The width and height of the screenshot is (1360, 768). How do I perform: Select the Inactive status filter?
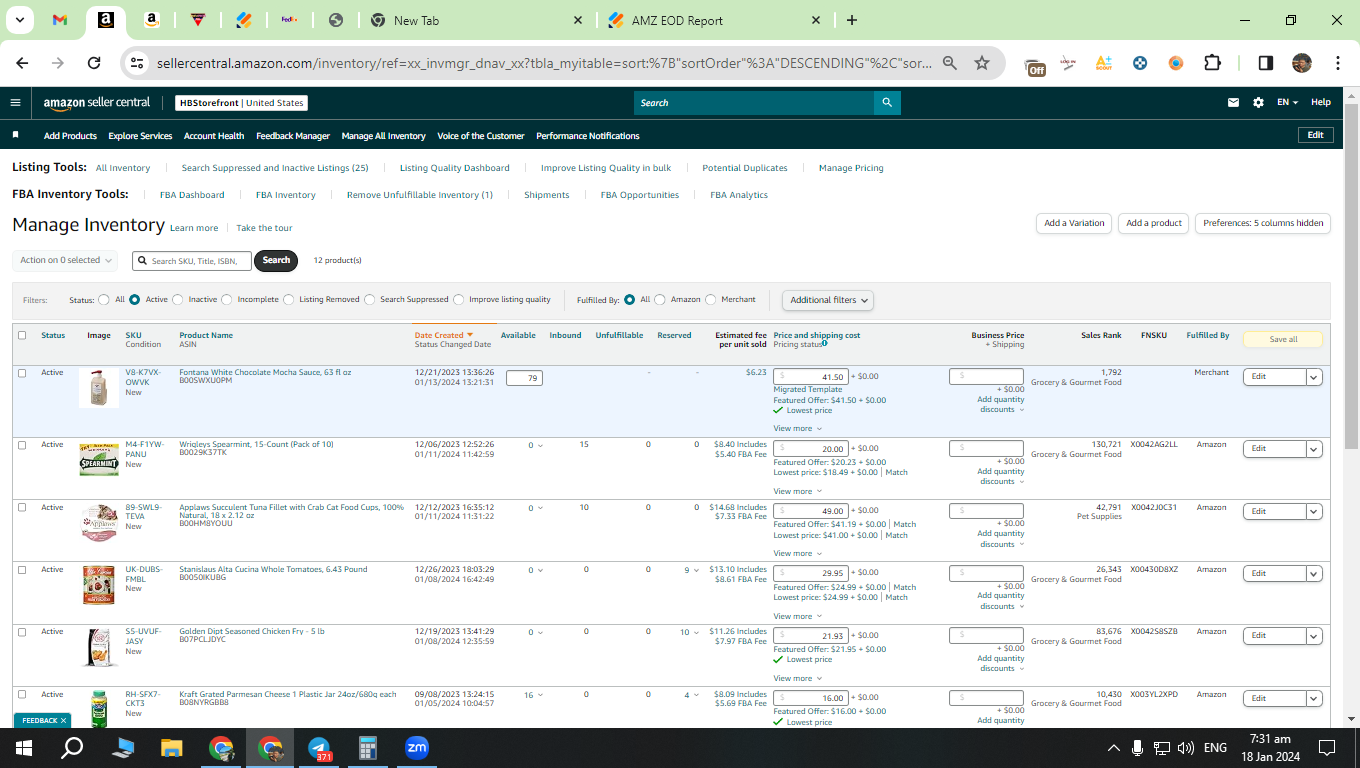coord(178,299)
